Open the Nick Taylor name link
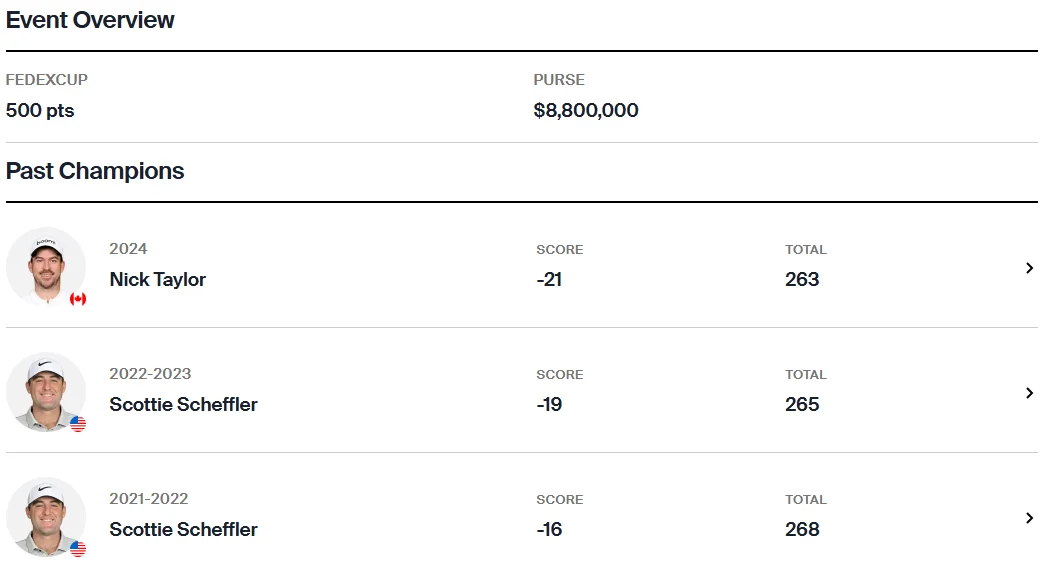 (157, 279)
